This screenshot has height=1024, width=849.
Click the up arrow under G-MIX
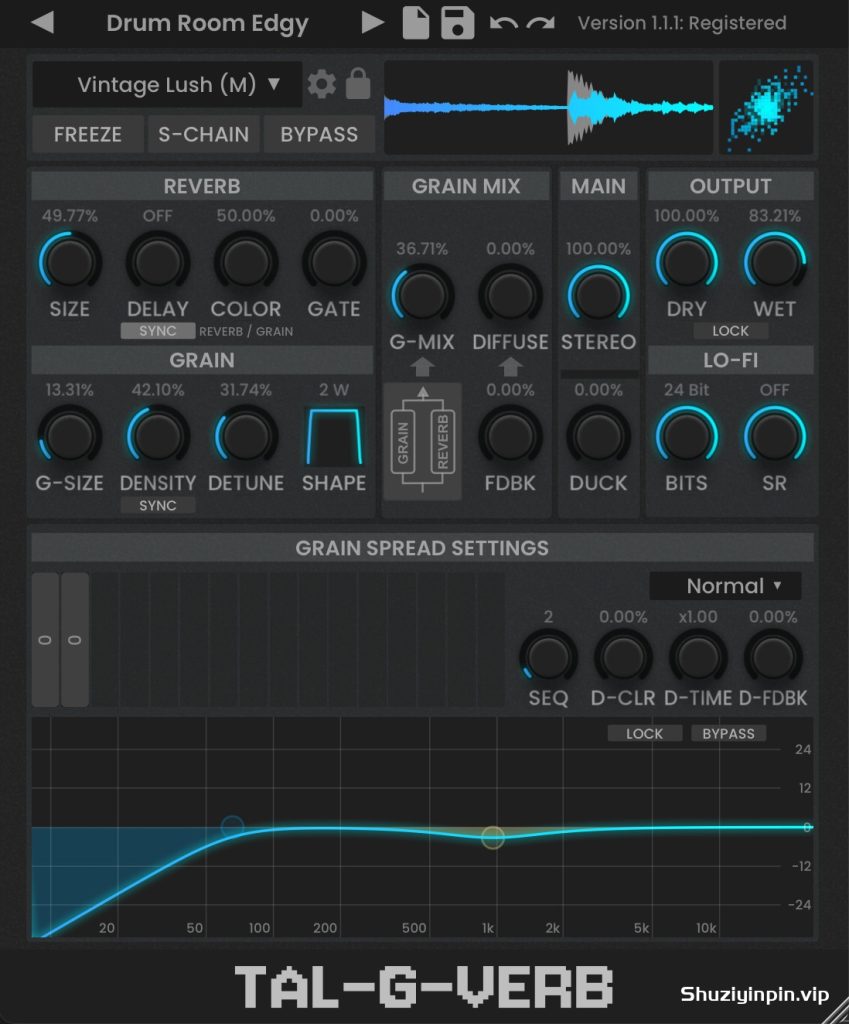coord(423,367)
